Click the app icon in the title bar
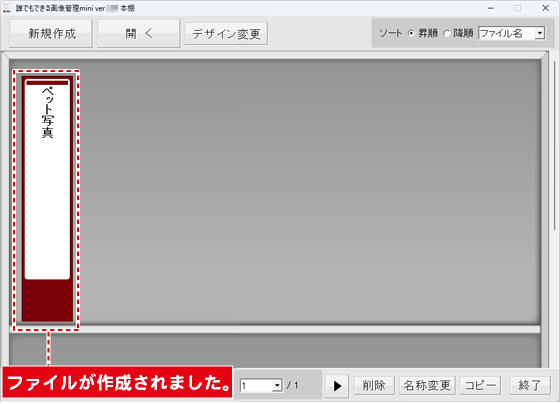 [x=7, y=8]
